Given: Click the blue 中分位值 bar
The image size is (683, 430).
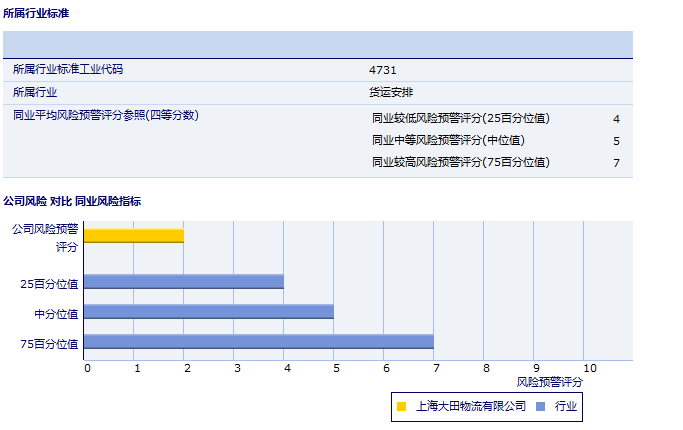Looking at the screenshot, I should pyautogui.click(x=208, y=311).
